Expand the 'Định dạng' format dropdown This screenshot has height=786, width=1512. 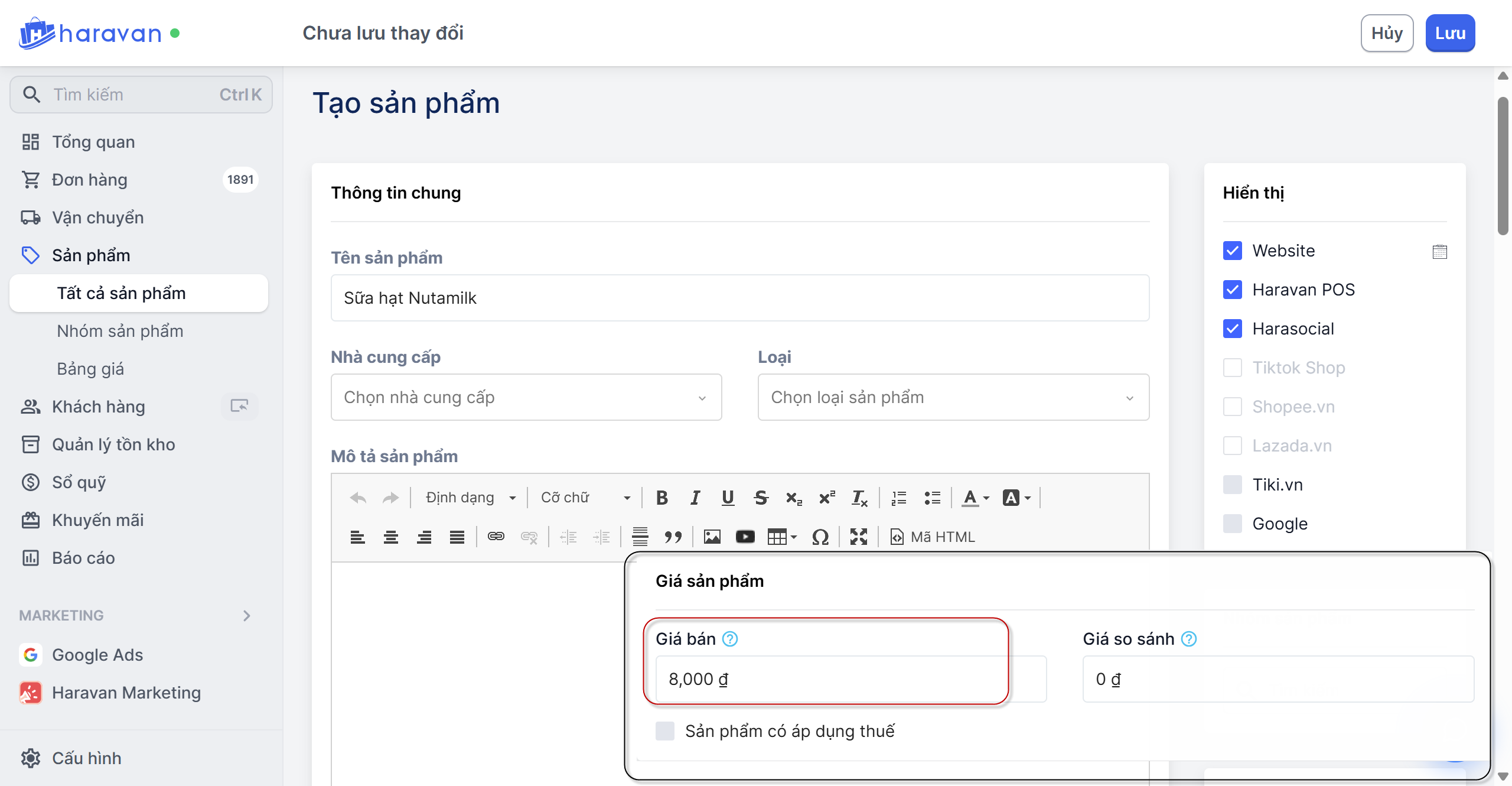pos(470,498)
